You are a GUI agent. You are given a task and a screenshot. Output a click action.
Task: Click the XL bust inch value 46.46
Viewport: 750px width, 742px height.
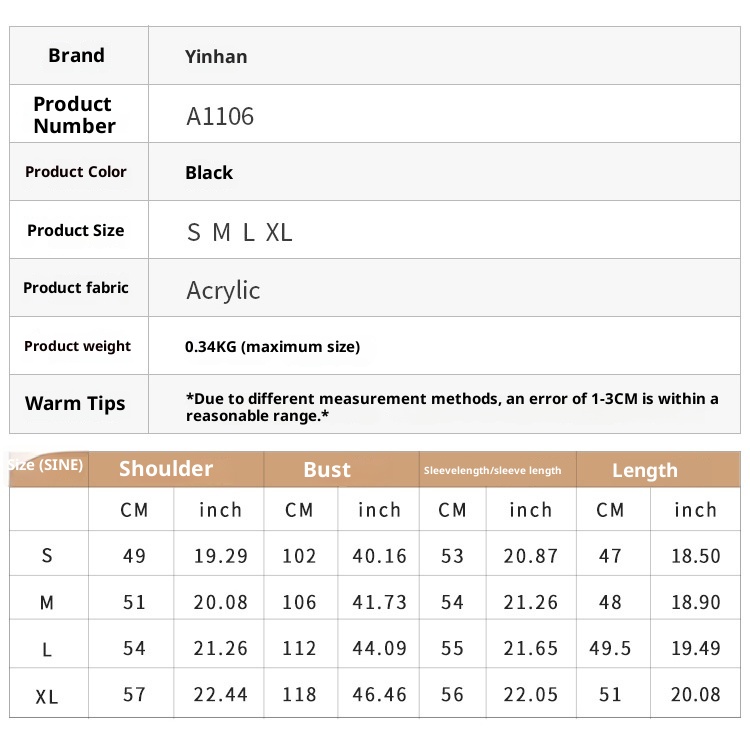(380, 694)
